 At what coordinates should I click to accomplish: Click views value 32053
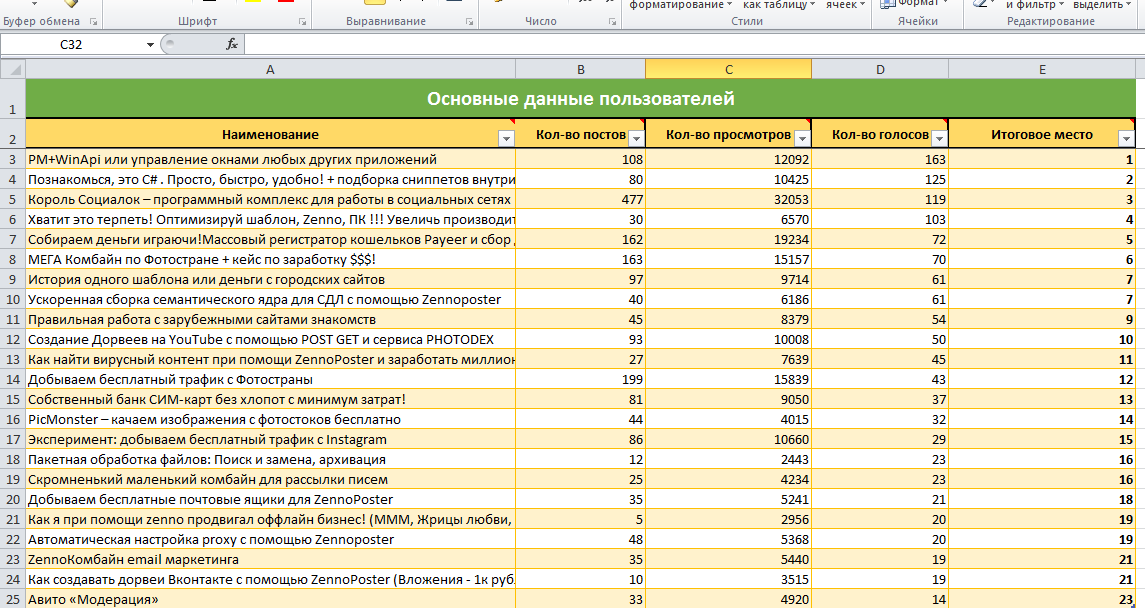(x=729, y=199)
